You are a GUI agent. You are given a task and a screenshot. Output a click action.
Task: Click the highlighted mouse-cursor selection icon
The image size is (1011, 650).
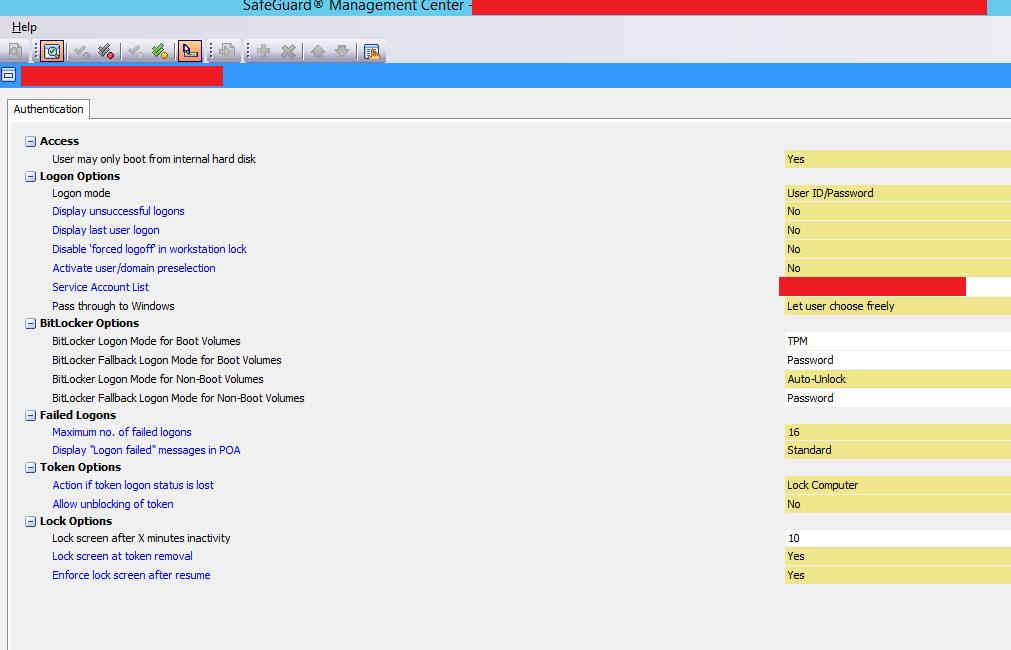click(x=190, y=51)
